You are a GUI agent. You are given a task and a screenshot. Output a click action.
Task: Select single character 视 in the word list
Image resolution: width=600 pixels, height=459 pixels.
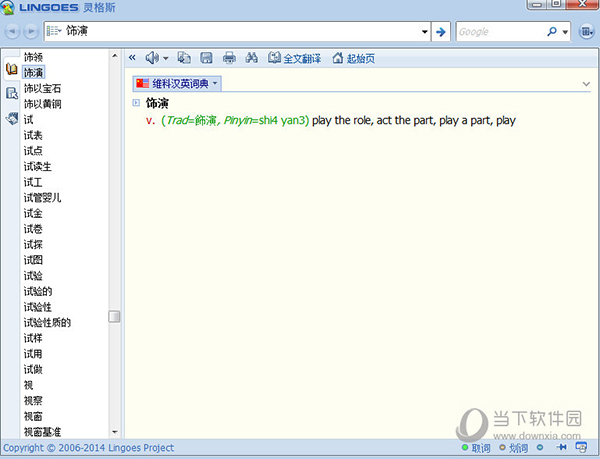click(29, 385)
